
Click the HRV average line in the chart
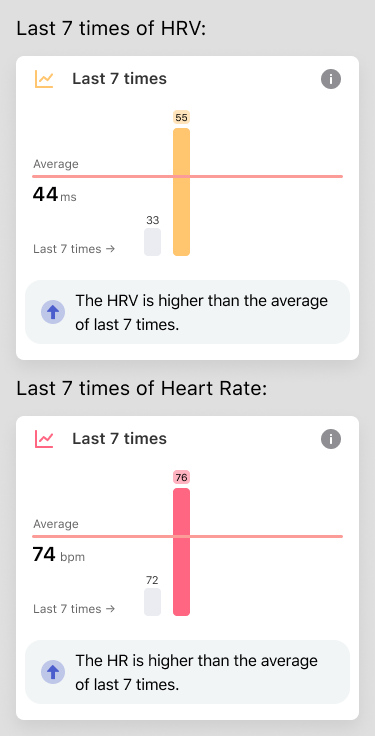pyautogui.click(x=187, y=176)
